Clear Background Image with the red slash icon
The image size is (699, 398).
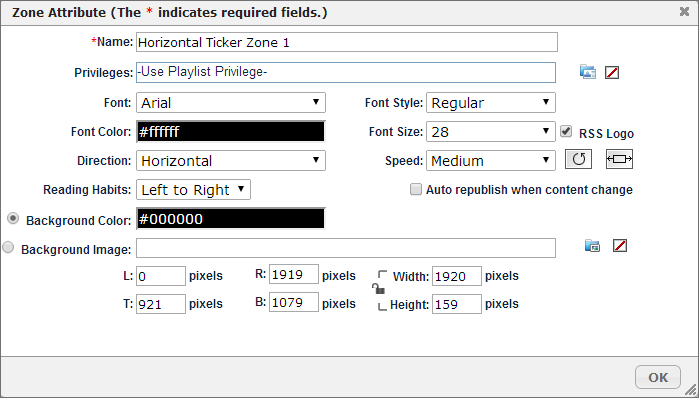(x=620, y=246)
